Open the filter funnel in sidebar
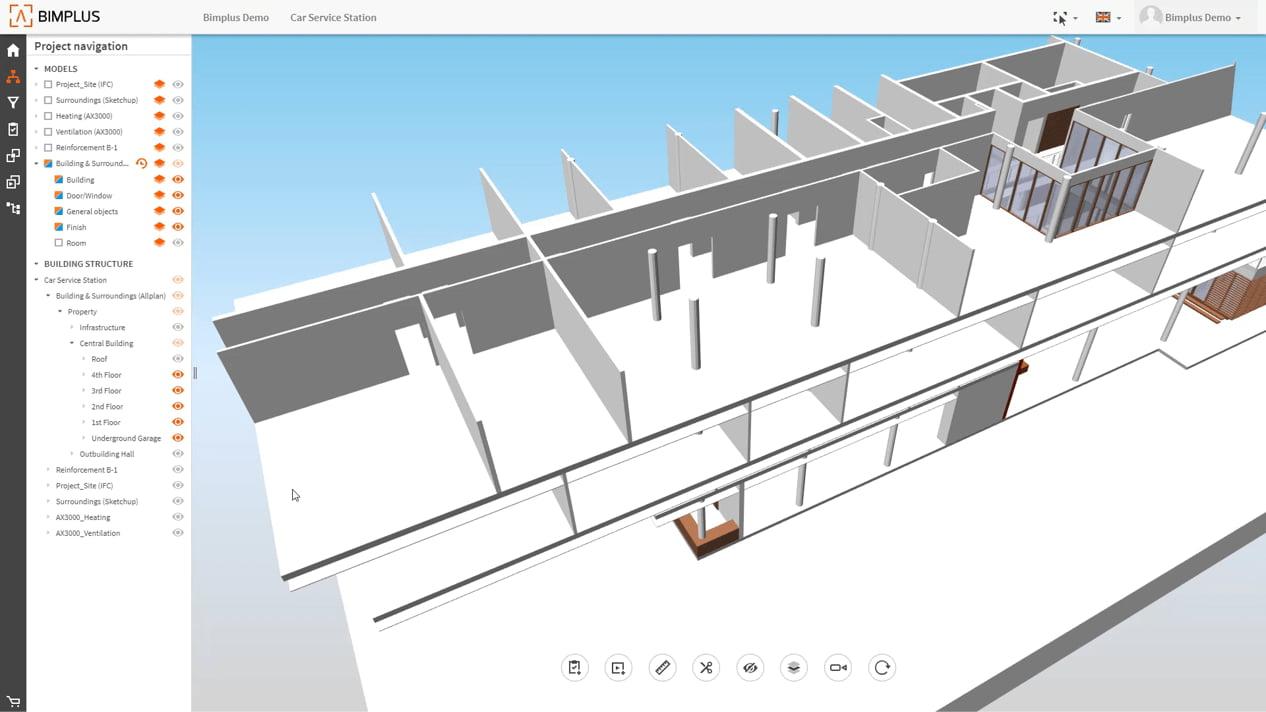The height and width of the screenshot is (712, 1266). (x=13, y=103)
